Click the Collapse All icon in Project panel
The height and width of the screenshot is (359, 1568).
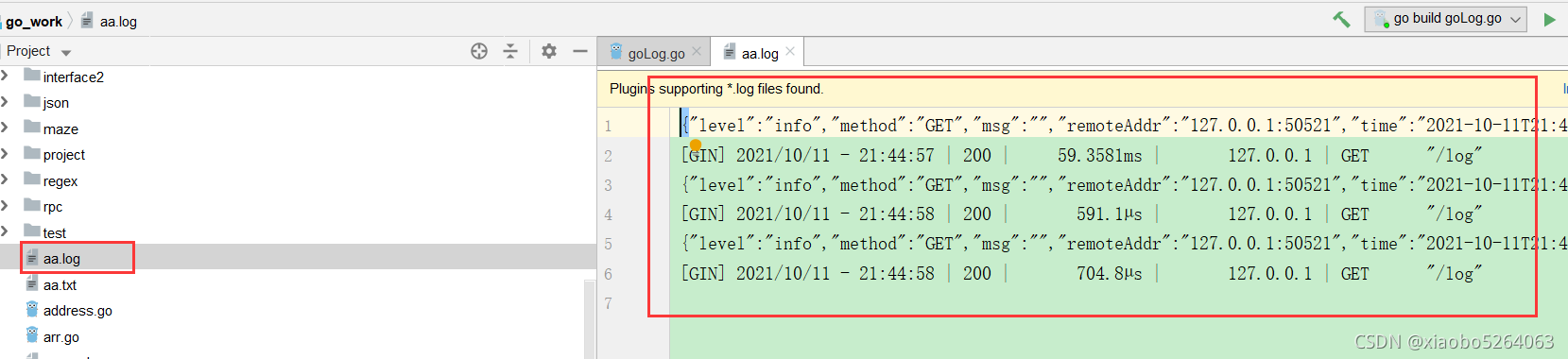tap(510, 51)
